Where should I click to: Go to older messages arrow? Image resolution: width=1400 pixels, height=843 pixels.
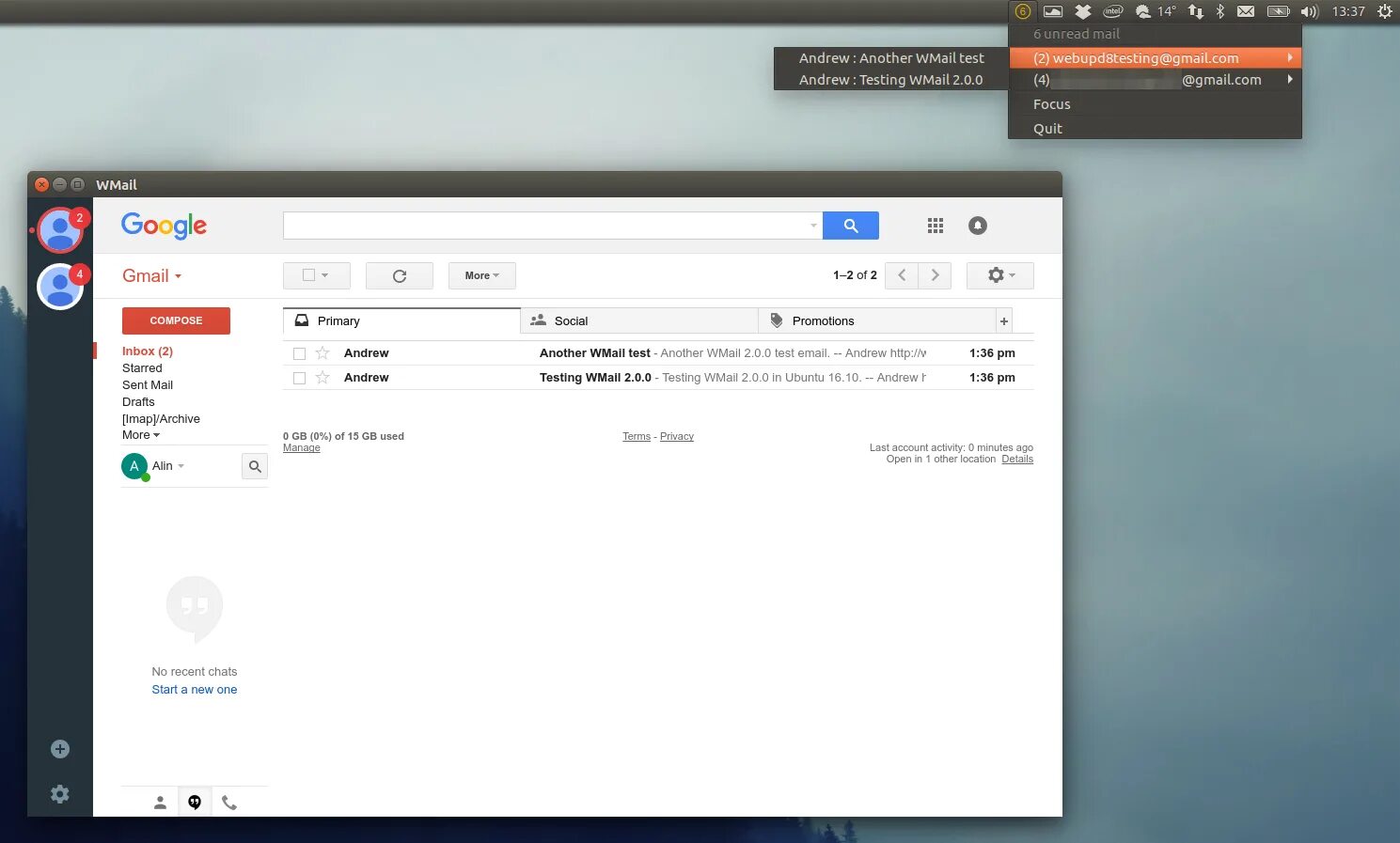click(935, 275)
